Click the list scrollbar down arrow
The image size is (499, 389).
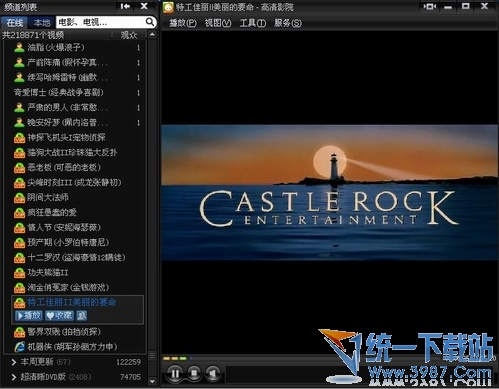[152, 381]
